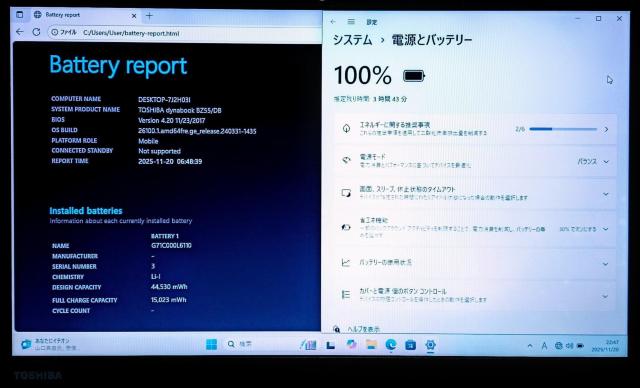Image resolution: width=640 pixels, height=388 pixels.
Task: Open the task view taskbar icon
Action: point(331,345)
